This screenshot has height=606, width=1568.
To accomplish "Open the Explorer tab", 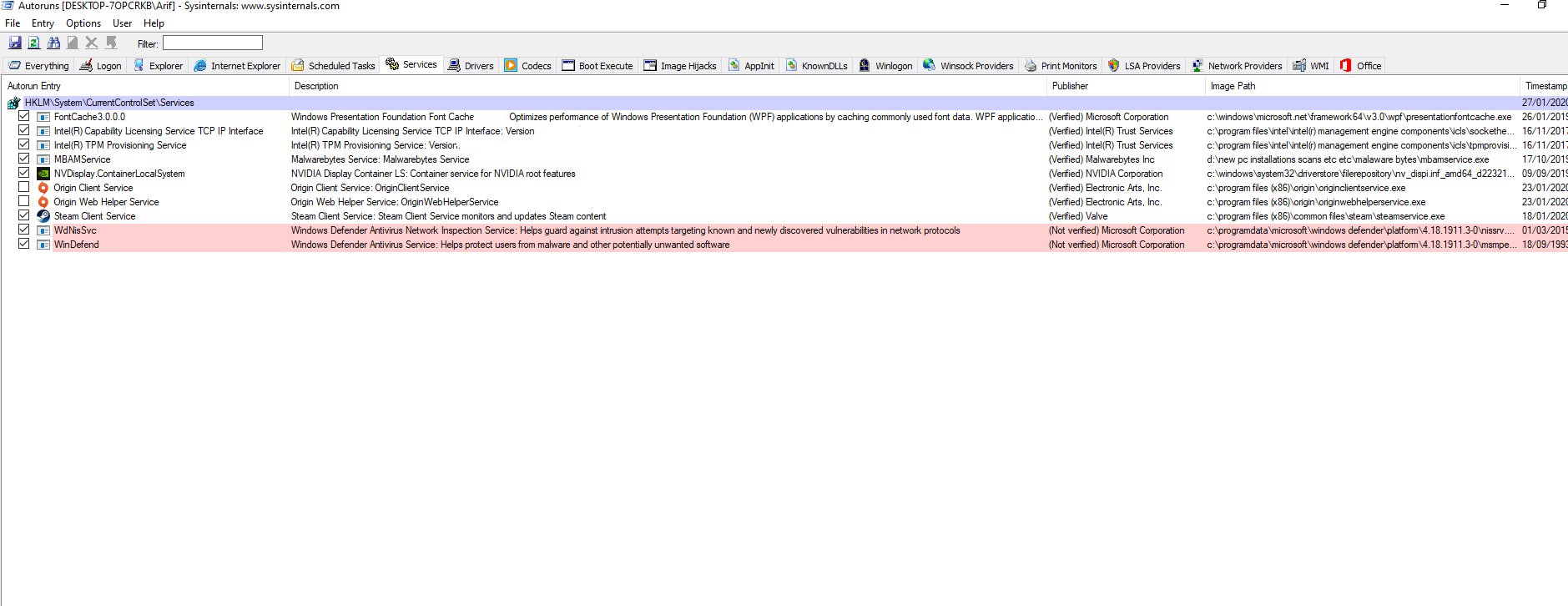I will (158, 66).
